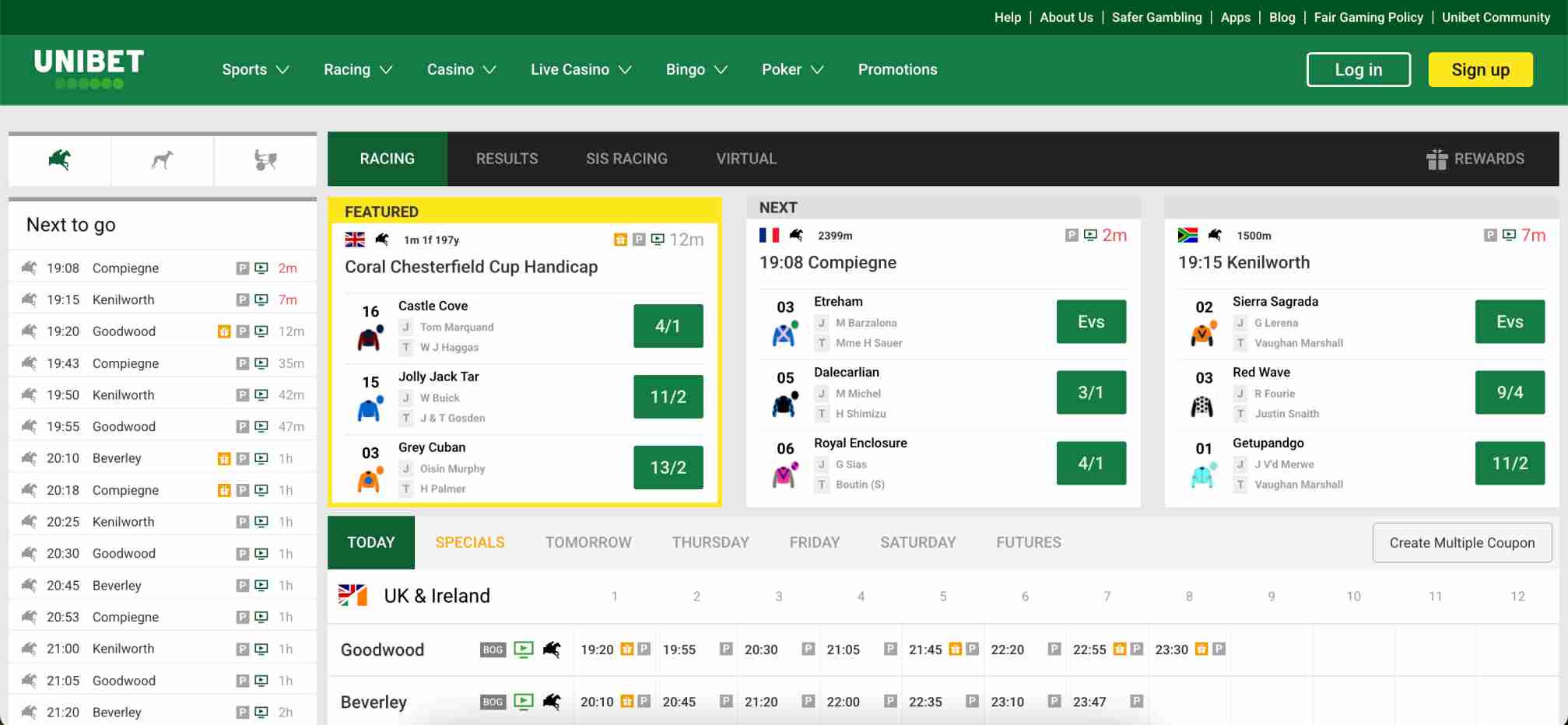
Task: Open 19:43 Compiegne in Next to go
Action: [163, 363]
